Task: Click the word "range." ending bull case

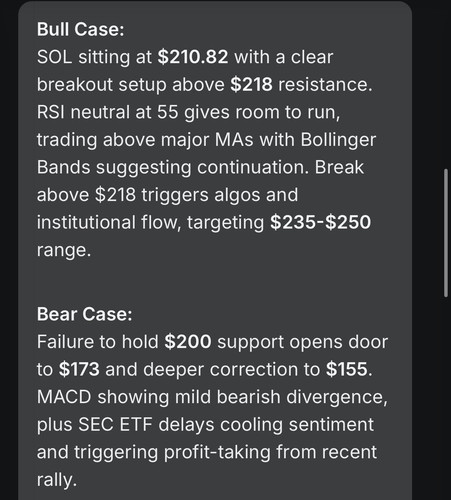Action: tap(64, 250)
